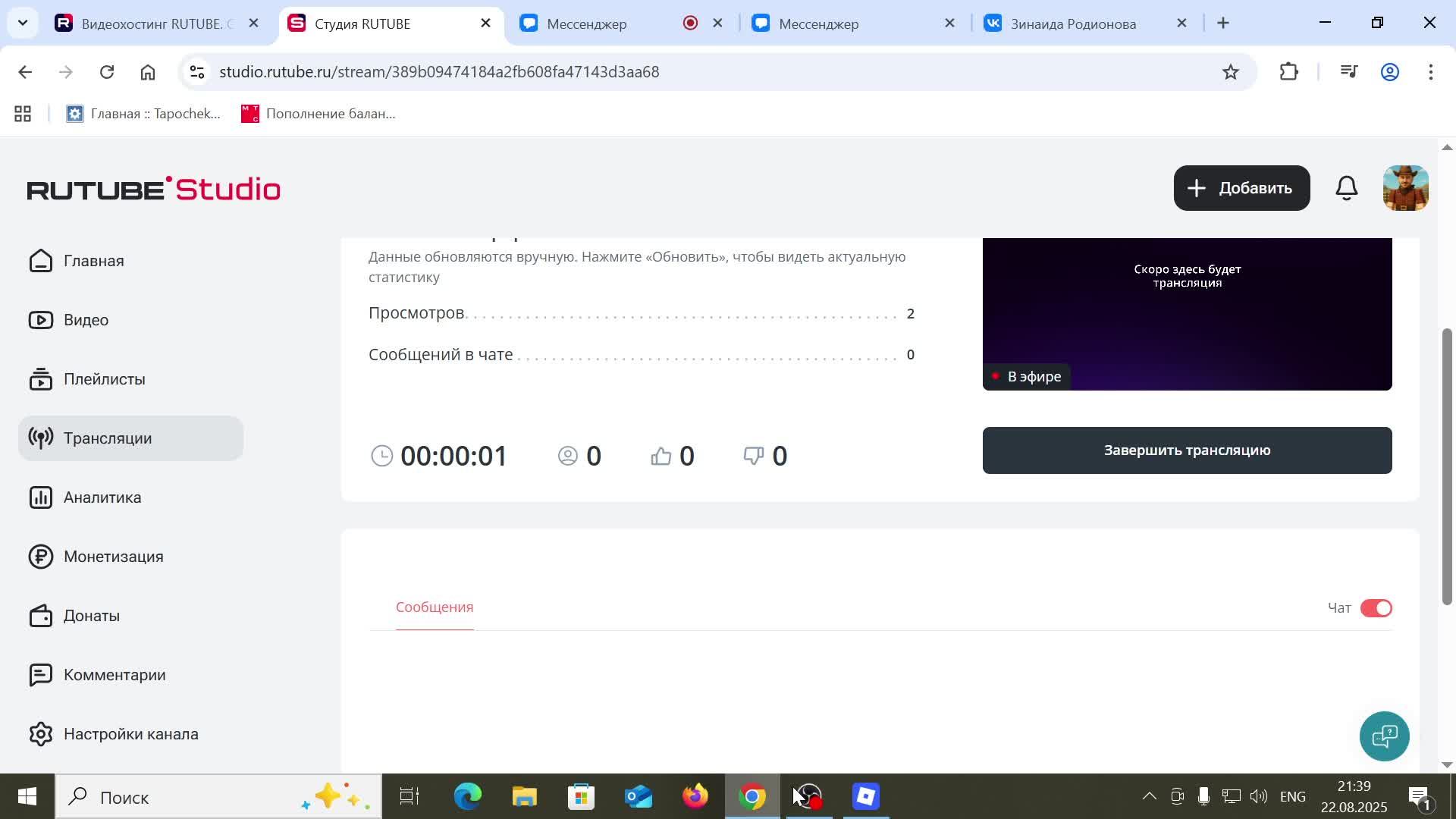Open the browser tab search dropdown
Image resolution: width=1456 pixels, height=819 pixels.
(x=22, y=23)
